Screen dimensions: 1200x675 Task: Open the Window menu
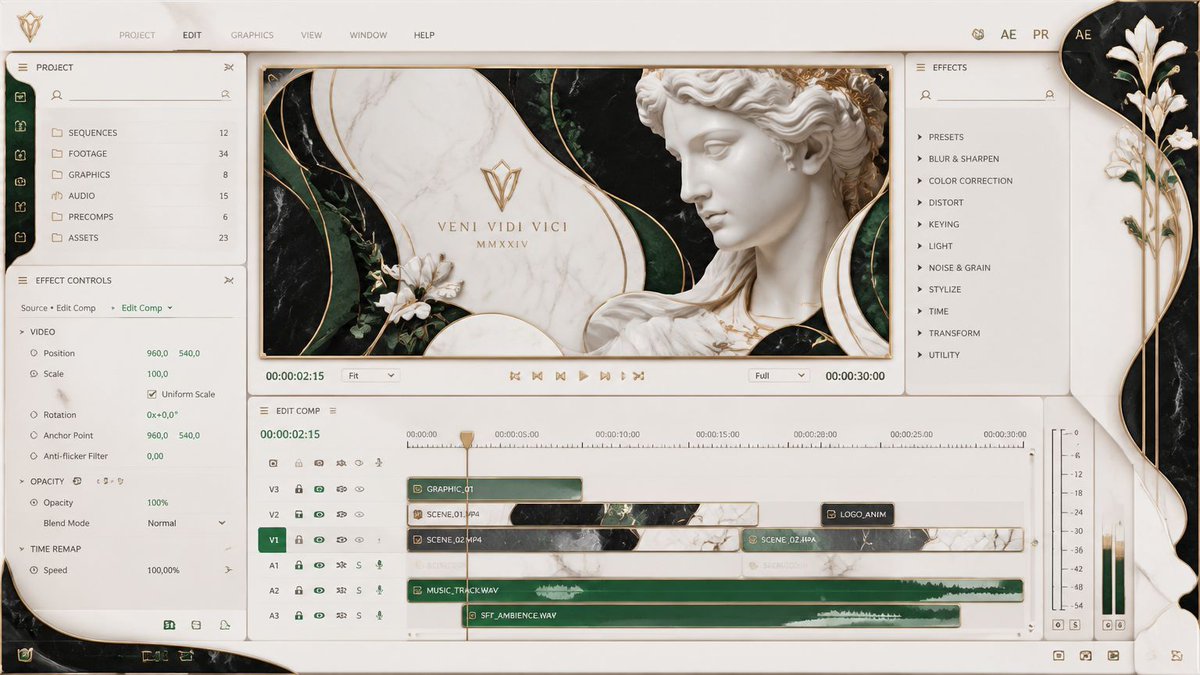click(368, 35)
